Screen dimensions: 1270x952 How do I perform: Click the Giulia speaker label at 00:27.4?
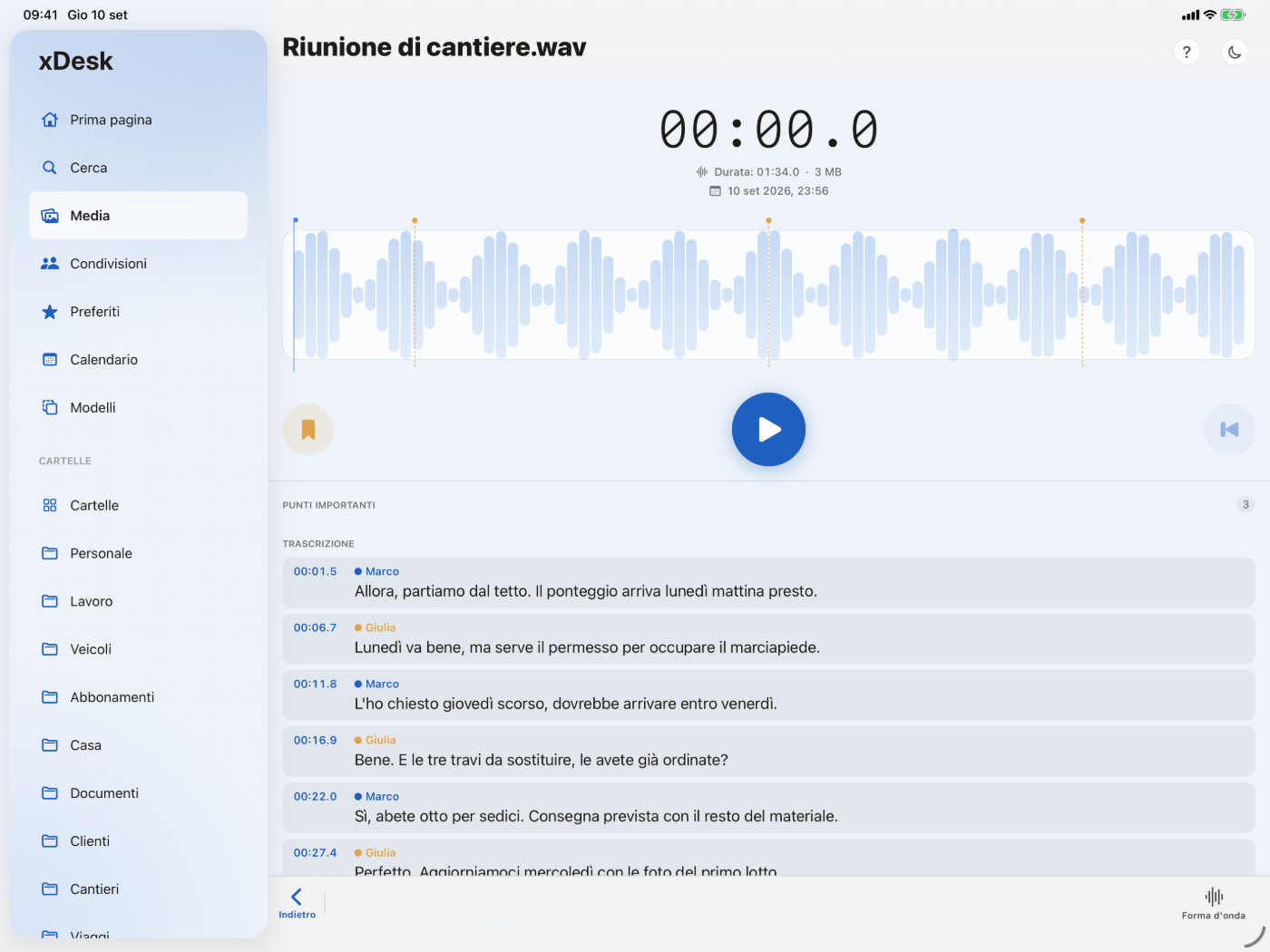[x=376, y=852]
